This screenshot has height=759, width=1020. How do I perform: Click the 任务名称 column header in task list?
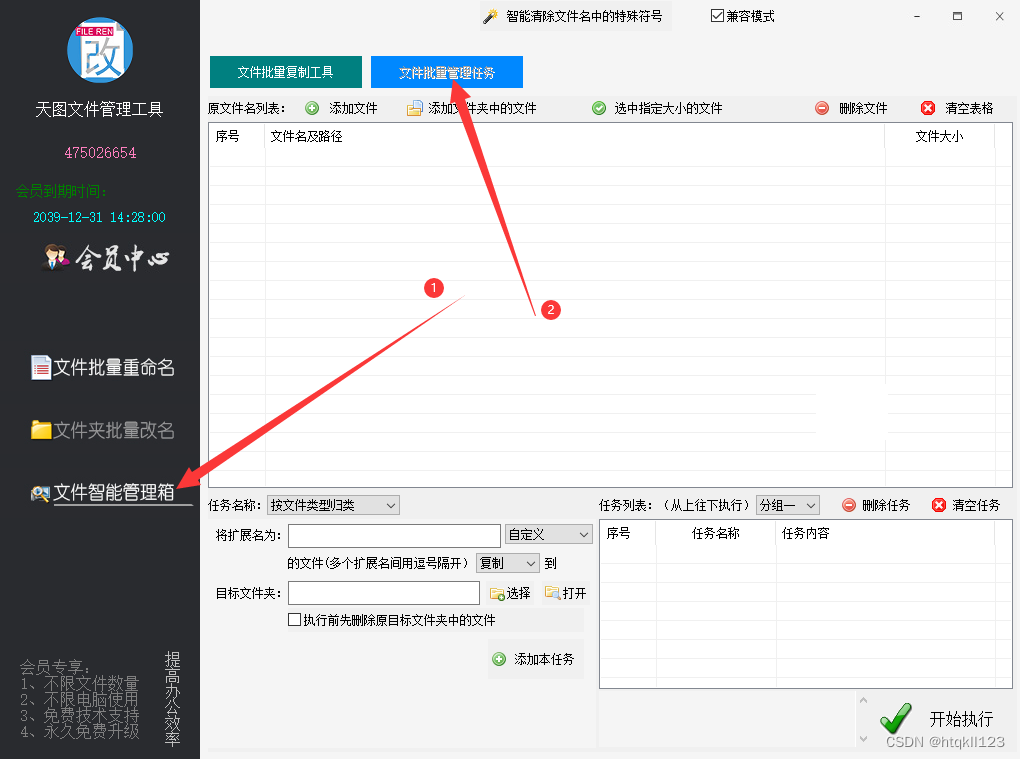[x=716, y=533]
